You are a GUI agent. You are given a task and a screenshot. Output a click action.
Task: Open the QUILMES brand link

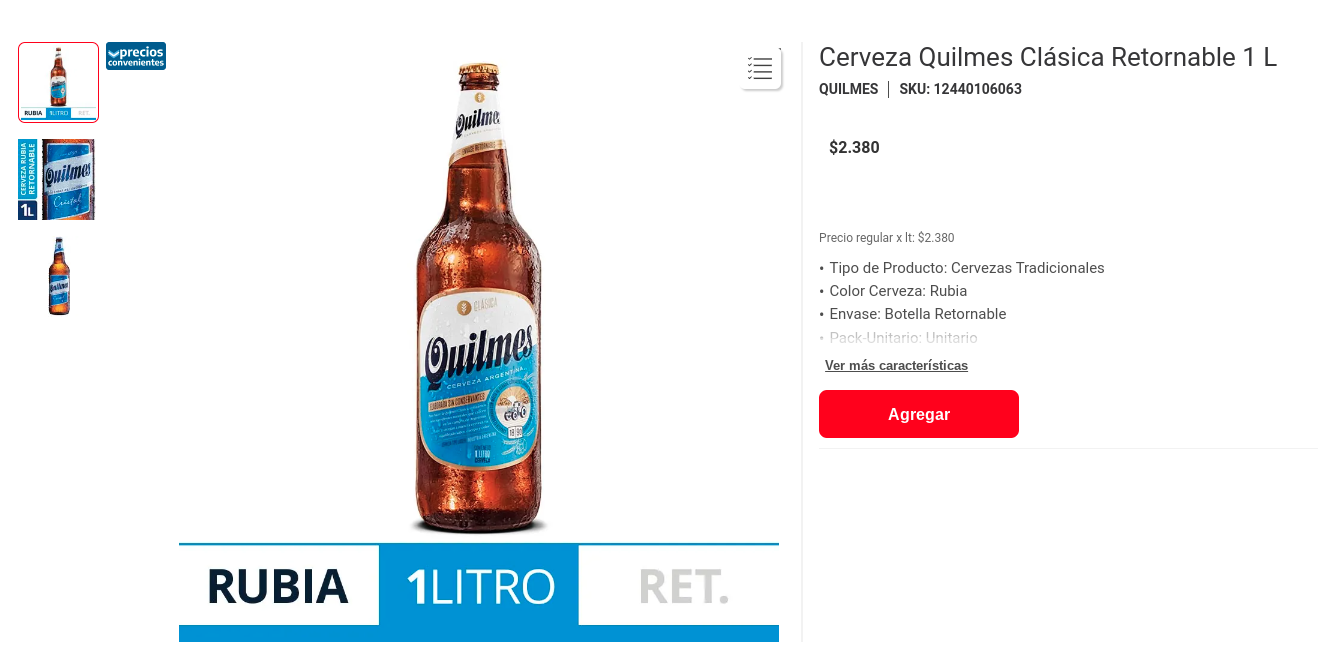tap(848, 89)
